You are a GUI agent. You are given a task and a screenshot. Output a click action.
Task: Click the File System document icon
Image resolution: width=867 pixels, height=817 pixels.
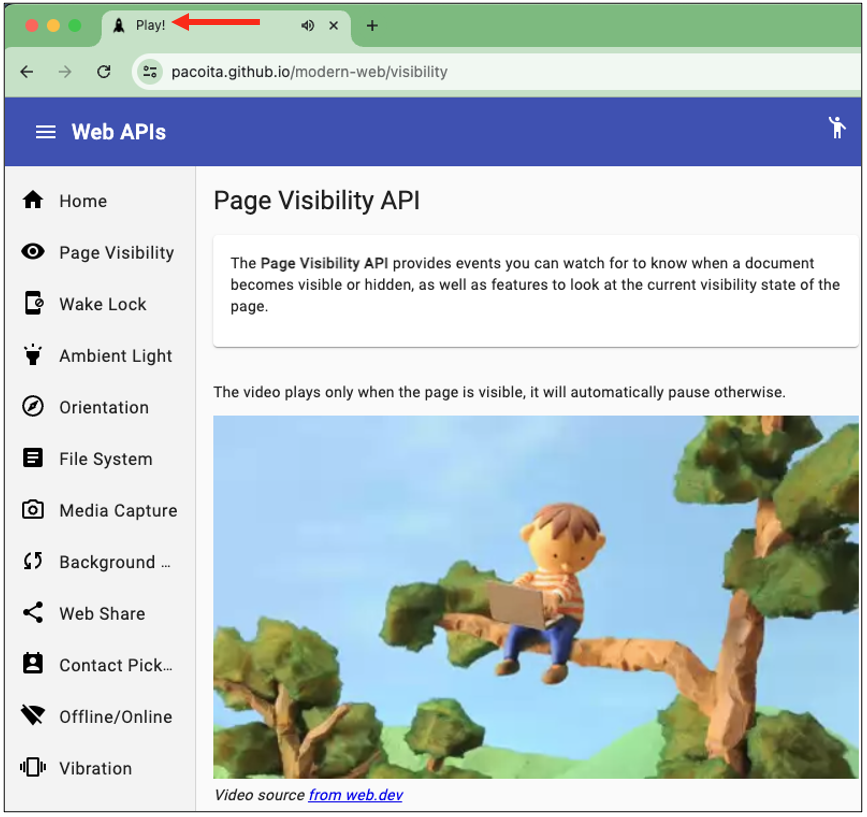[x=33, y=458]
